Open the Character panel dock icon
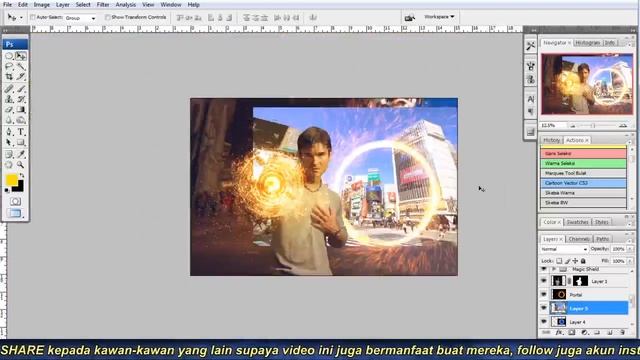 [x=530, y=99]
